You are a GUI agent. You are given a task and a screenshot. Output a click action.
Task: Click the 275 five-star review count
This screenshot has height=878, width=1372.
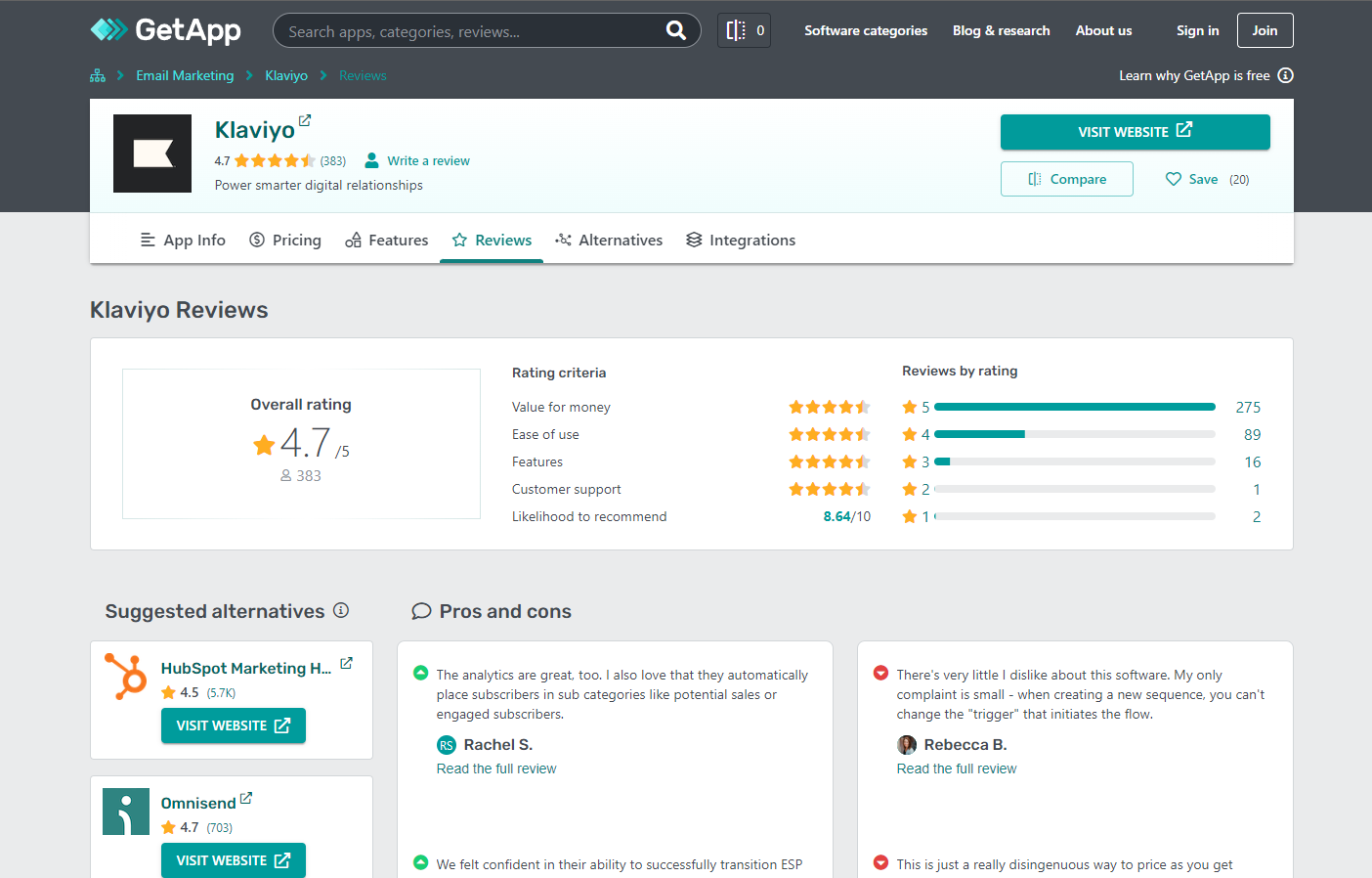pos(1248,407)
